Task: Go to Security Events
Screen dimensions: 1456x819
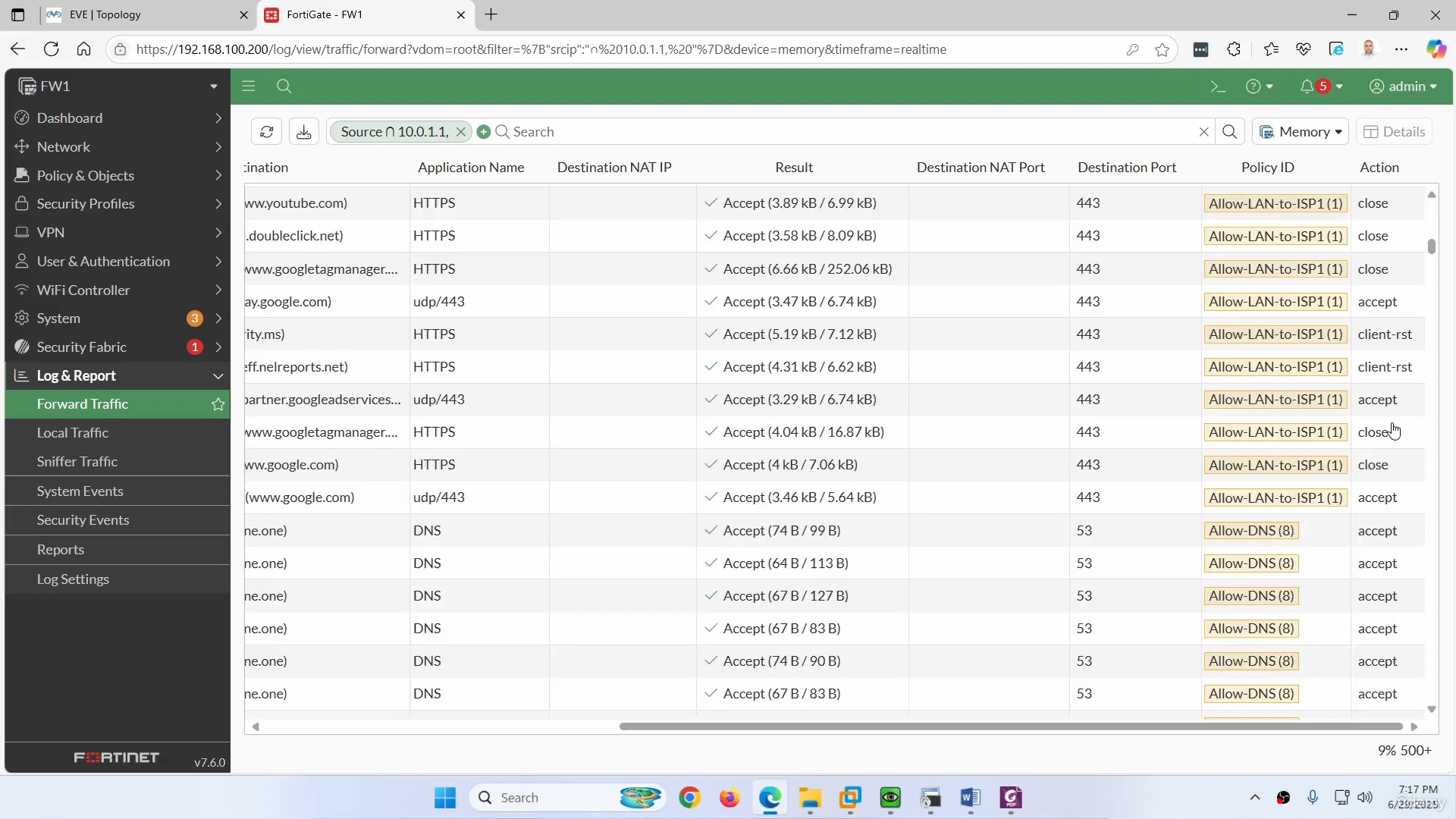Action: [118, 520]
